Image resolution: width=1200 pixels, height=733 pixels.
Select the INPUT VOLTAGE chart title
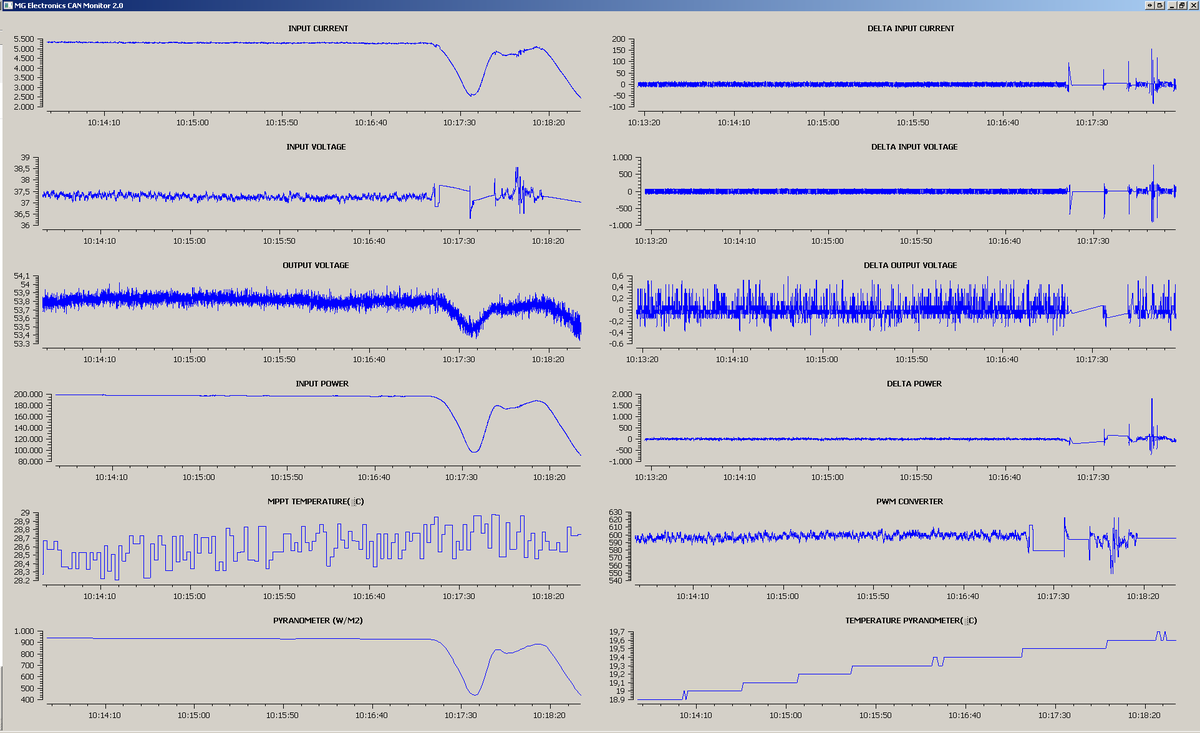click(317, 146)
